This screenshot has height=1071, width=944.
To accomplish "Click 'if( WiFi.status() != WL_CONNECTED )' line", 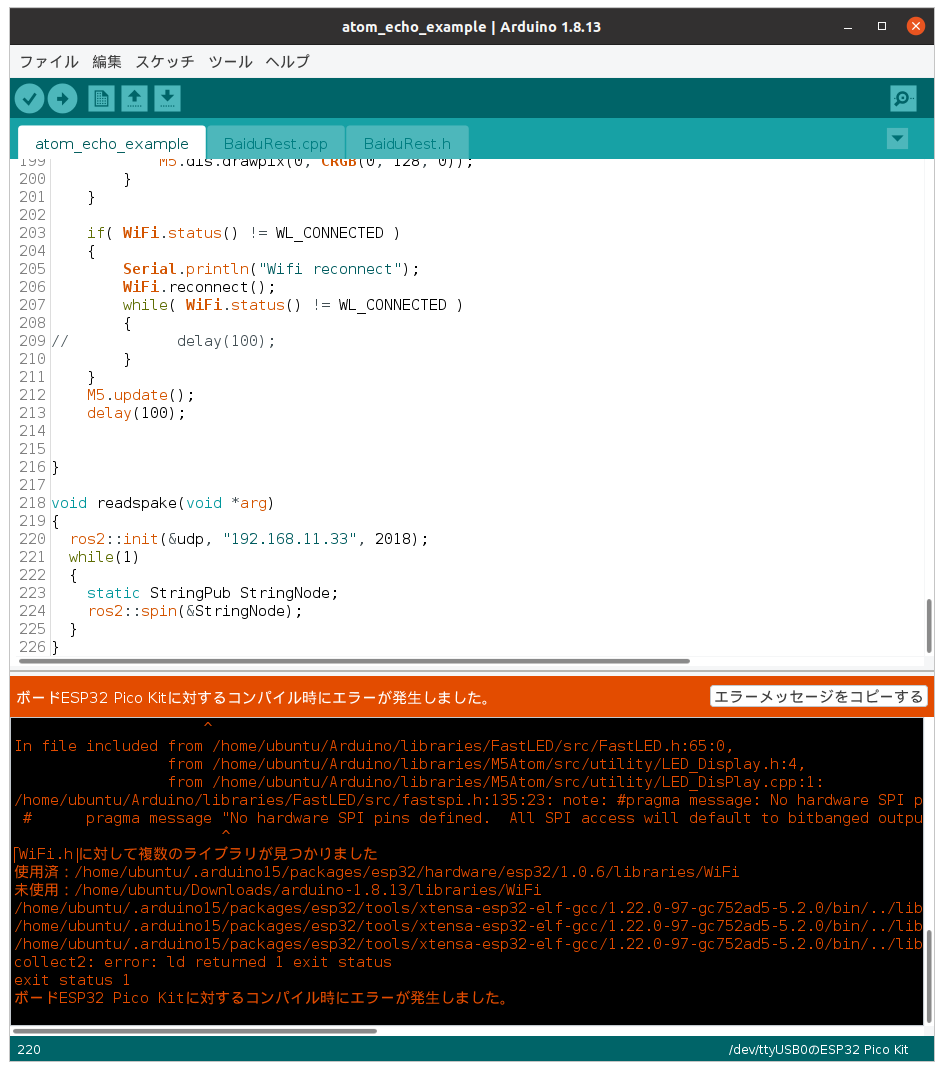I will coord(243,233).
